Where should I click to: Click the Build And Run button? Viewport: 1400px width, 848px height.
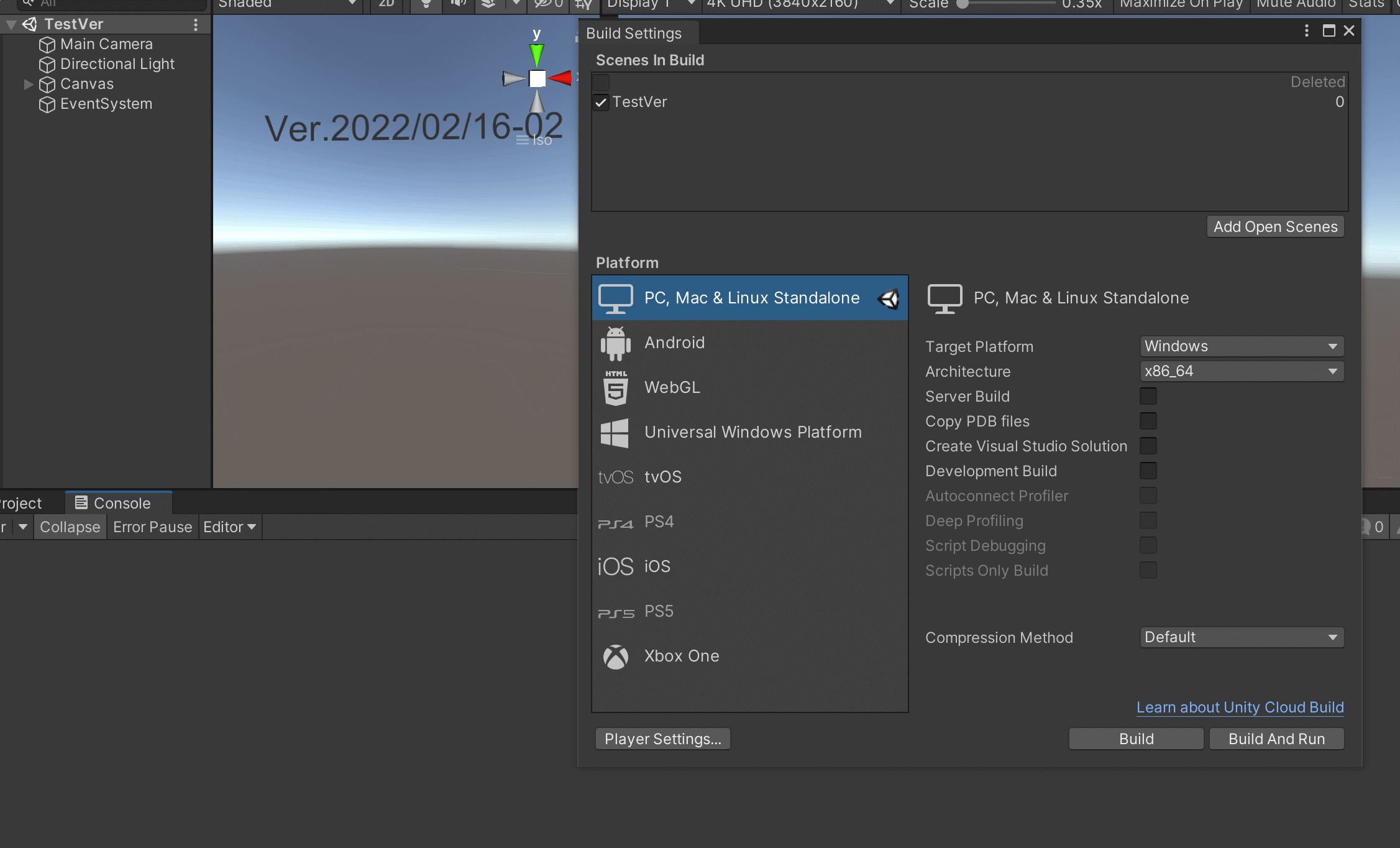point(1277,739)
